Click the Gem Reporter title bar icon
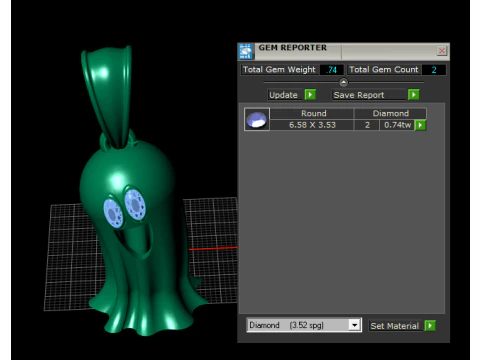The image size is (480, 360). click(246, 51)
